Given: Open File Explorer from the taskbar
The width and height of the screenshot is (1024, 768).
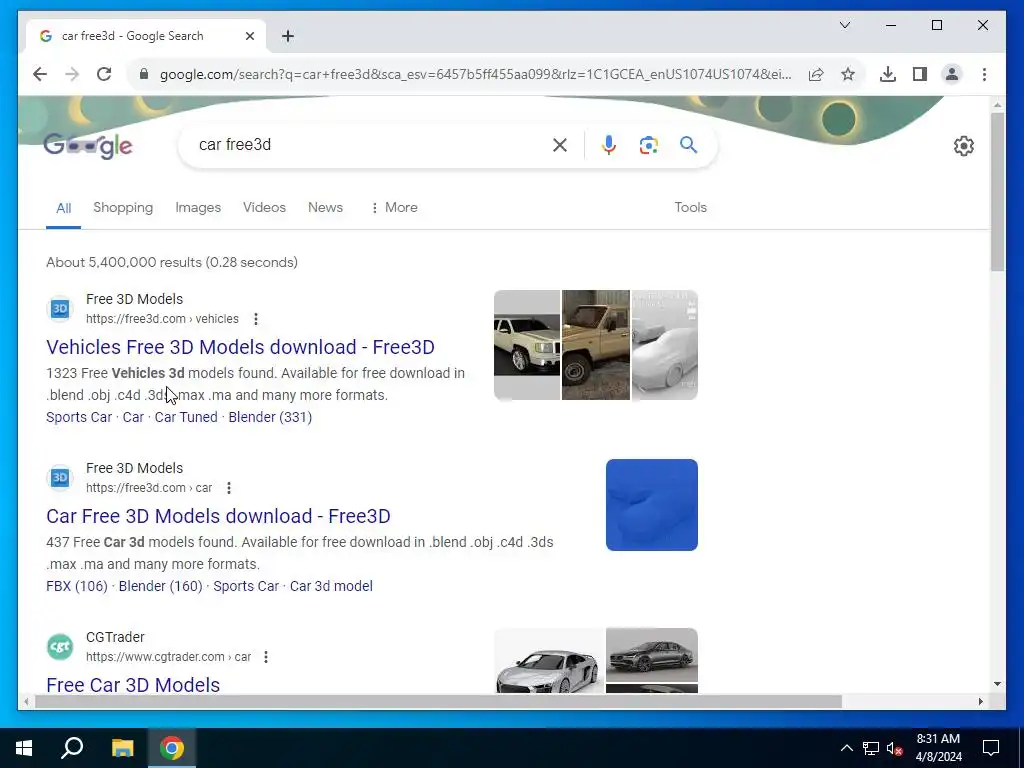Looking at the screenshot, I should pyautogui.click(x=122, y=748).
